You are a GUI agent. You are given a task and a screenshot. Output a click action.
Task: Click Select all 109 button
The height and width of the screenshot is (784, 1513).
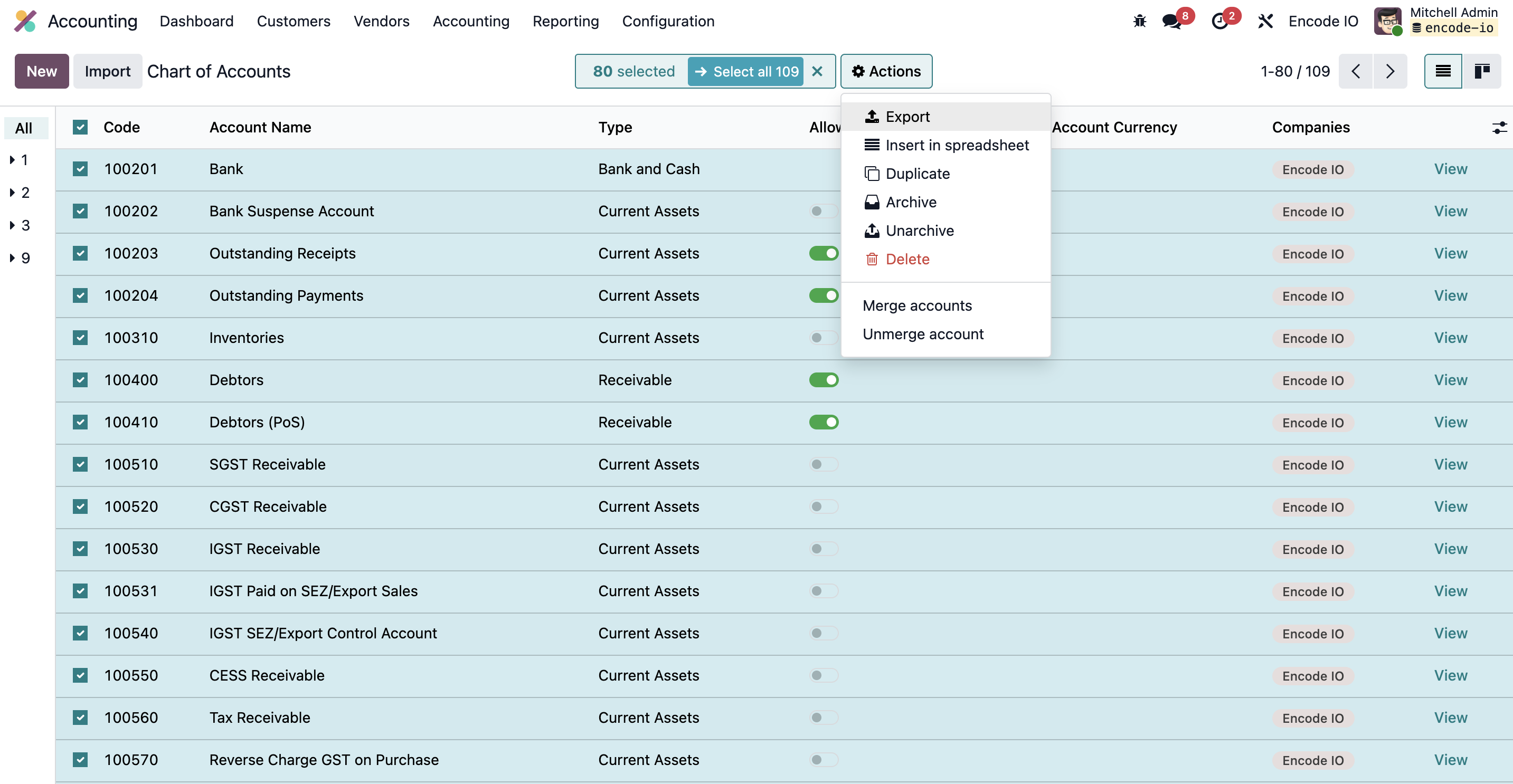tap(746, 71)
